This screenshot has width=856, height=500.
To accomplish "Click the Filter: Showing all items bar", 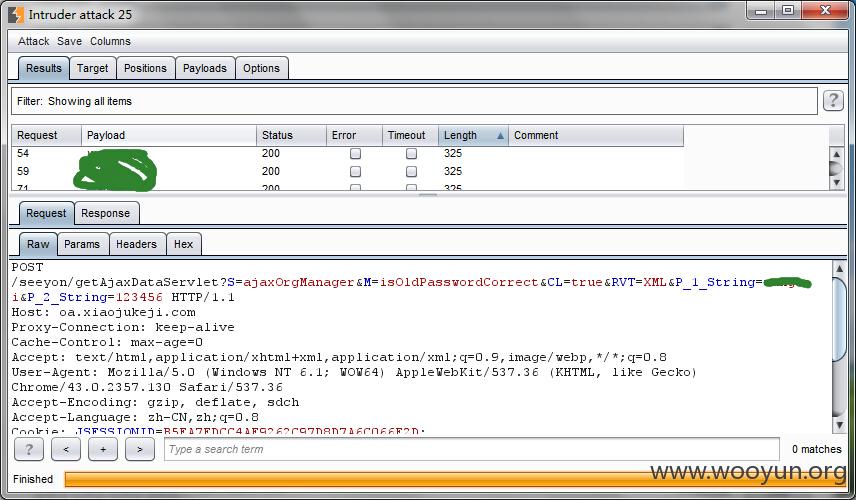I will (x=414, y=101).
